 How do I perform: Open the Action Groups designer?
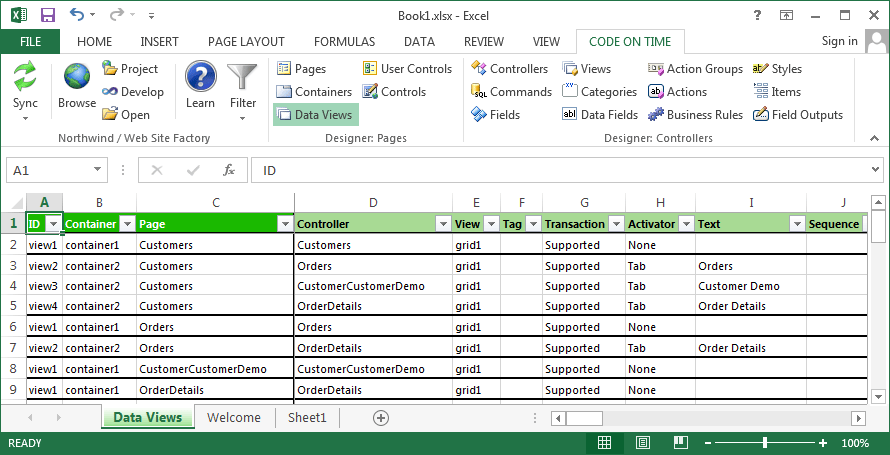coord(696,69)
